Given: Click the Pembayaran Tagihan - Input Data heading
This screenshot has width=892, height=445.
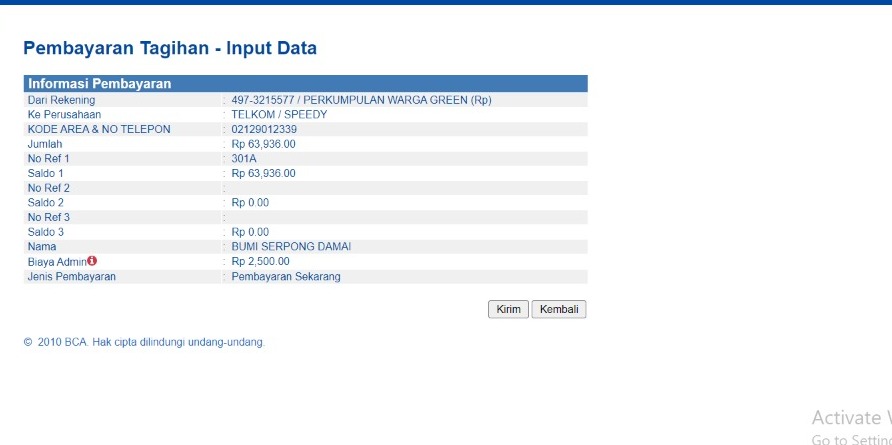Looking at the screenshot, I should 170,48.
